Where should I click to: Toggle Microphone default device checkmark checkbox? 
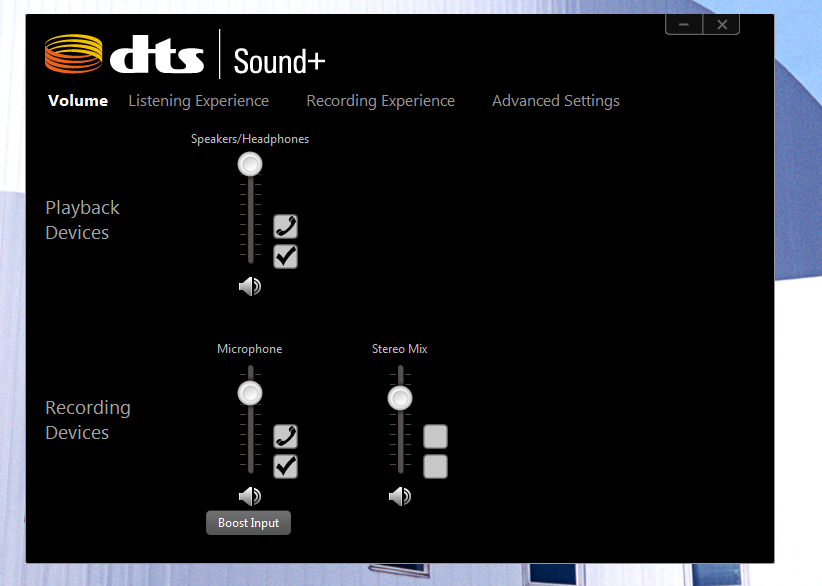tap(285, 466)
